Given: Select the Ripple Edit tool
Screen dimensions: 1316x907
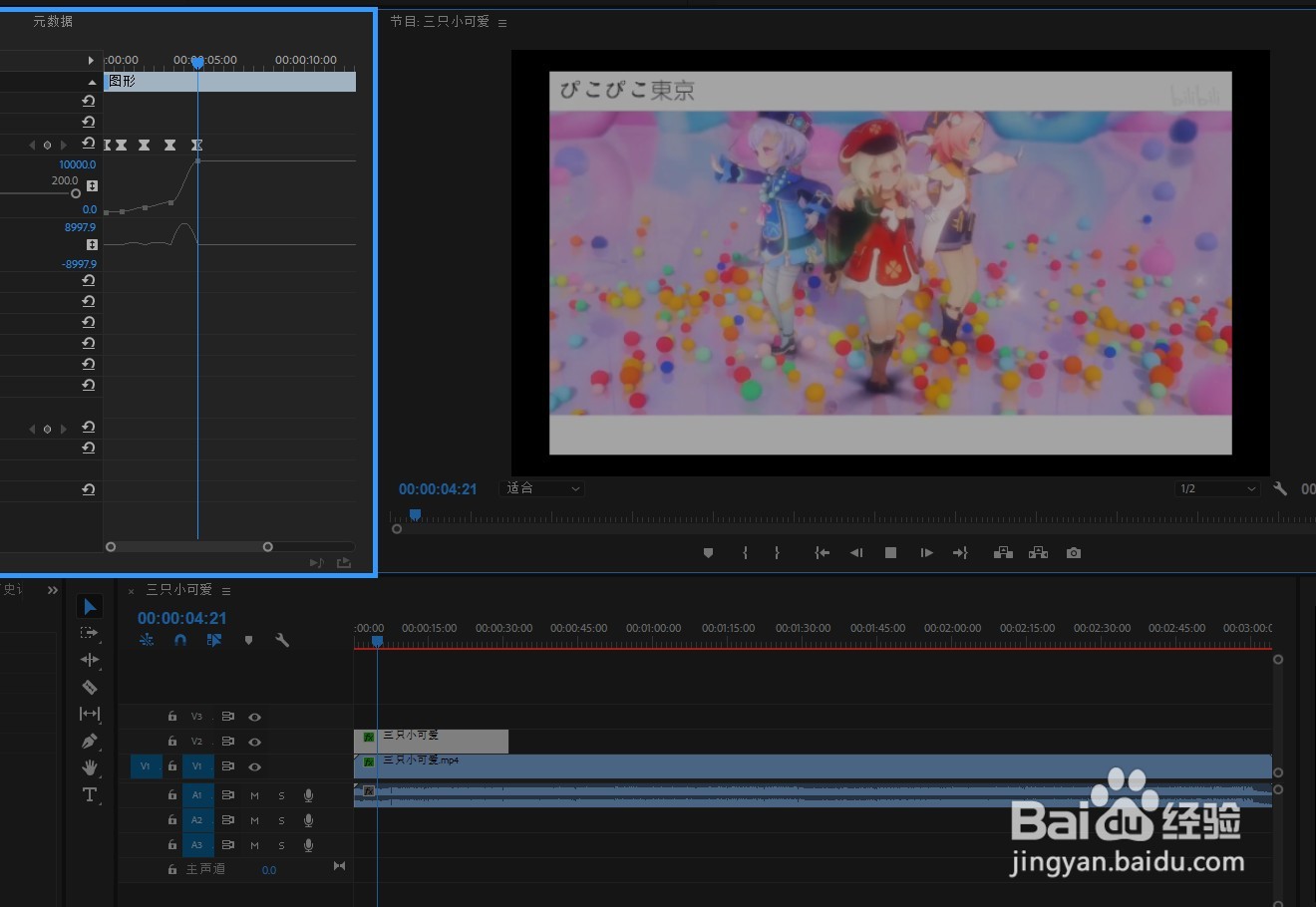Looking at the screenshot, I should pos(90,660).
